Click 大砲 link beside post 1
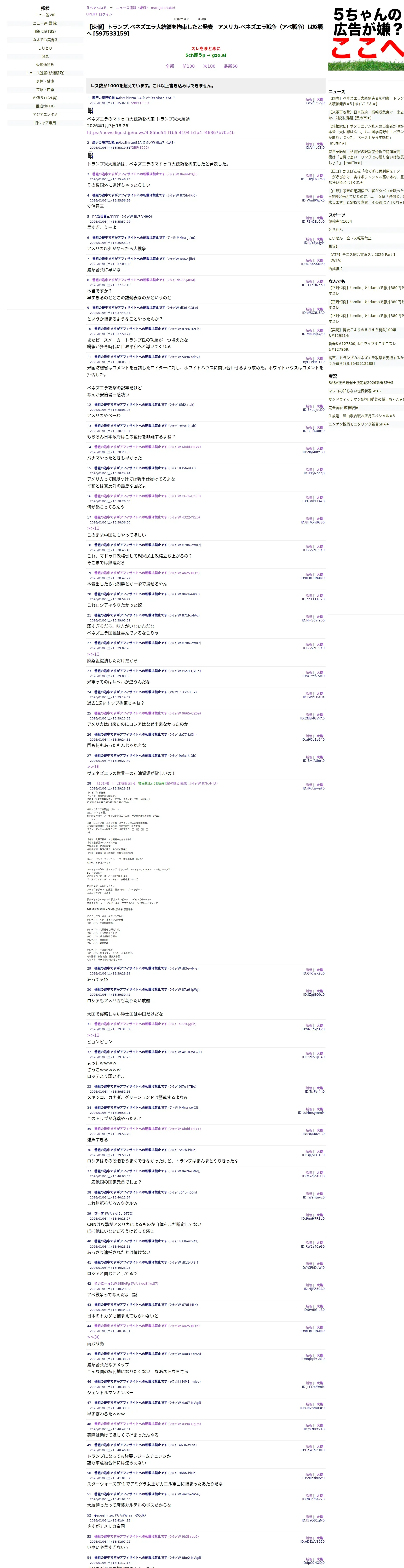The height and width of the screenshot is (1568, 404). coord(320,99)
